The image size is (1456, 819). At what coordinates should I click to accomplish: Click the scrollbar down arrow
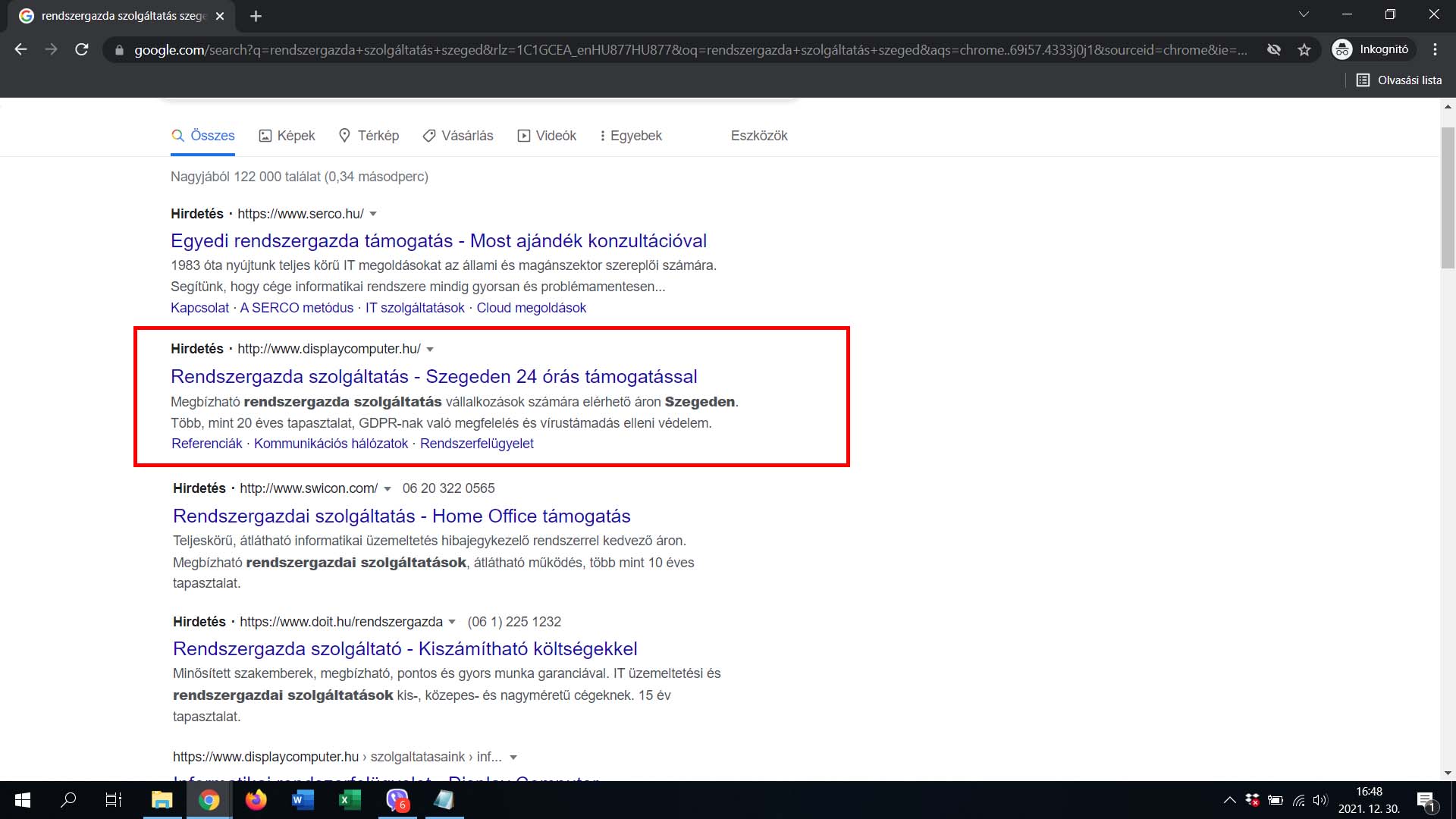coord(1448,773)
